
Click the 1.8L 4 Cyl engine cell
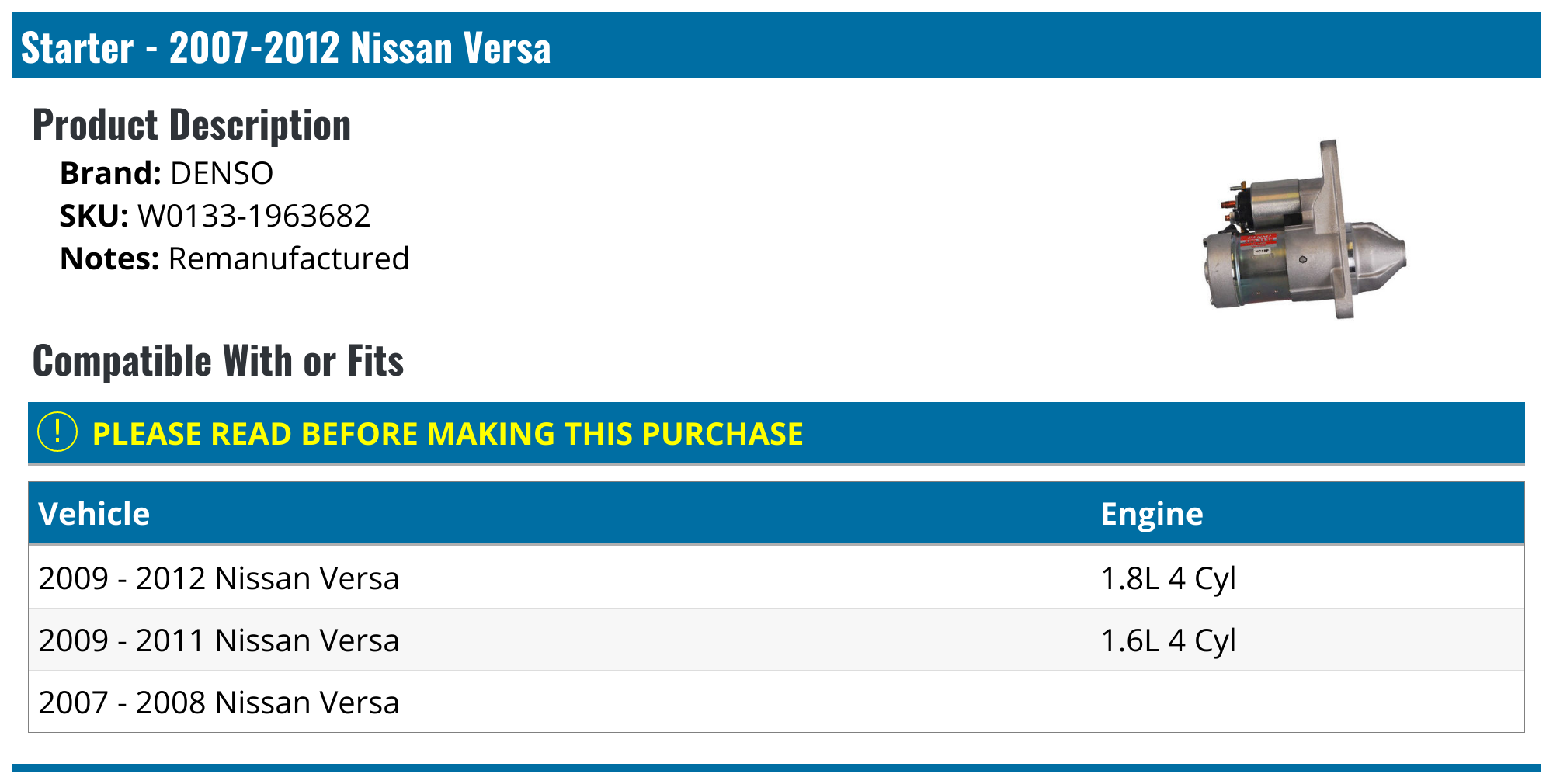(1168, 578)
